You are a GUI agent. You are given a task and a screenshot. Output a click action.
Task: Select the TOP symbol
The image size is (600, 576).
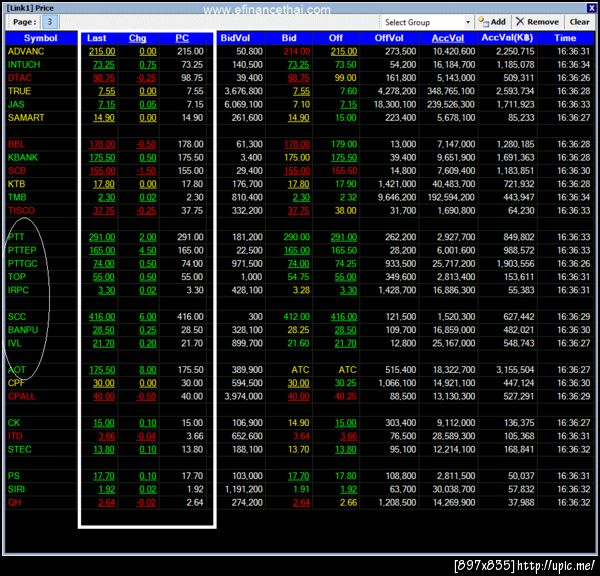17,277
